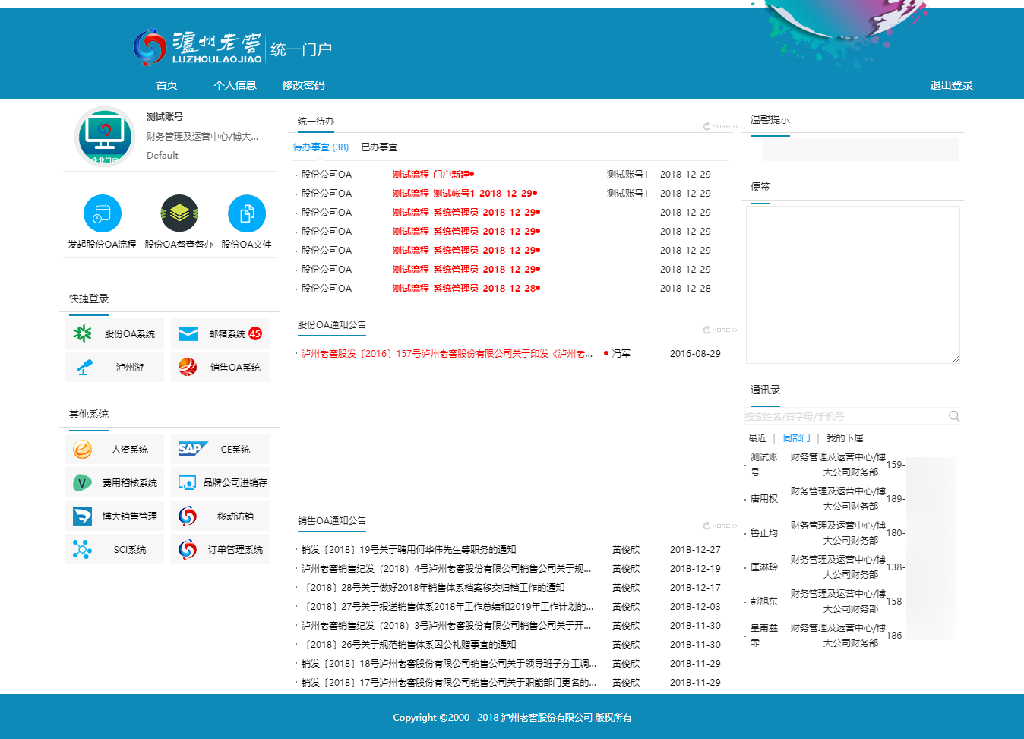1024x739 pixels.
Task: Open the 〔2018〕28号 sales archive notice
Action: pyautogui.click(x=435, y=588)
